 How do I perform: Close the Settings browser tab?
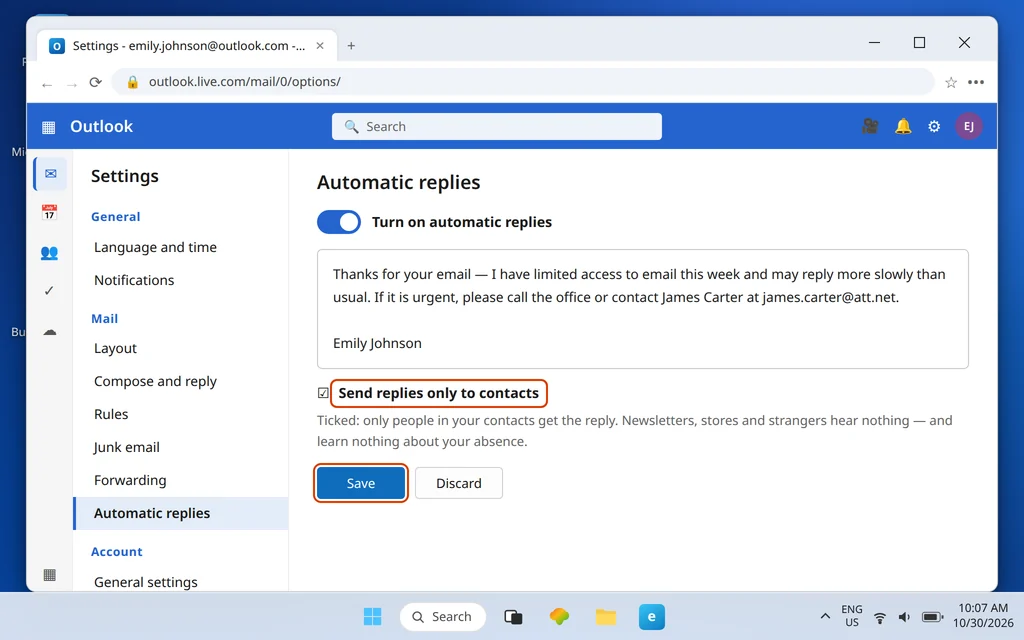320,46
